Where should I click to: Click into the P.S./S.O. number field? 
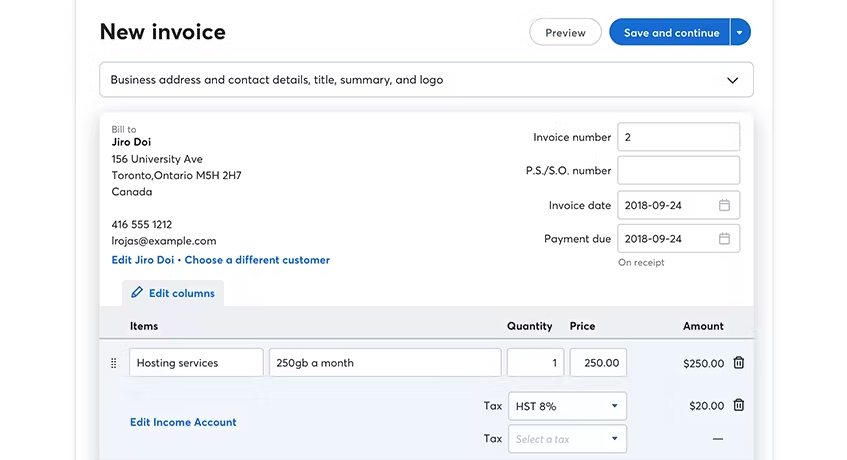(x=678, y=171)
